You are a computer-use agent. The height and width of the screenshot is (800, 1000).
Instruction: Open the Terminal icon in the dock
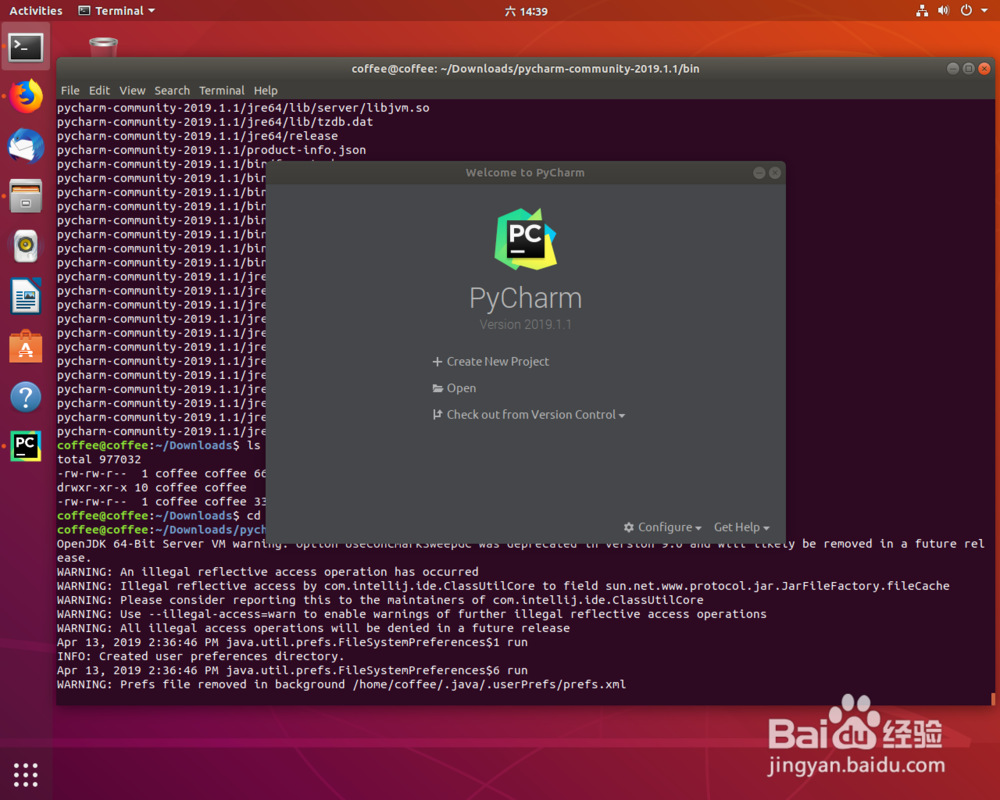pos(26,47)
